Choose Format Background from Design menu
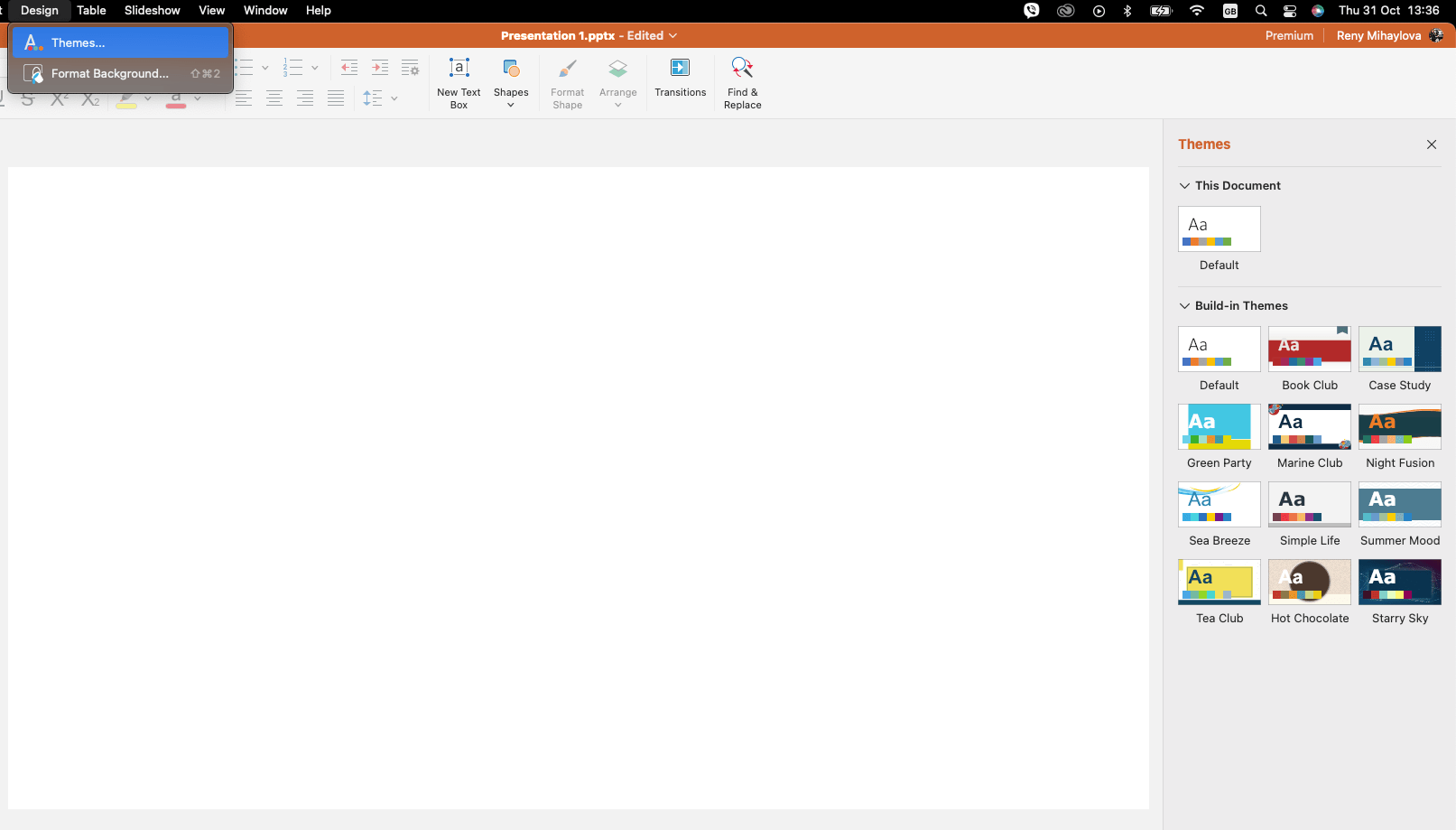1456x830 pixels. (x=108, y=73)
